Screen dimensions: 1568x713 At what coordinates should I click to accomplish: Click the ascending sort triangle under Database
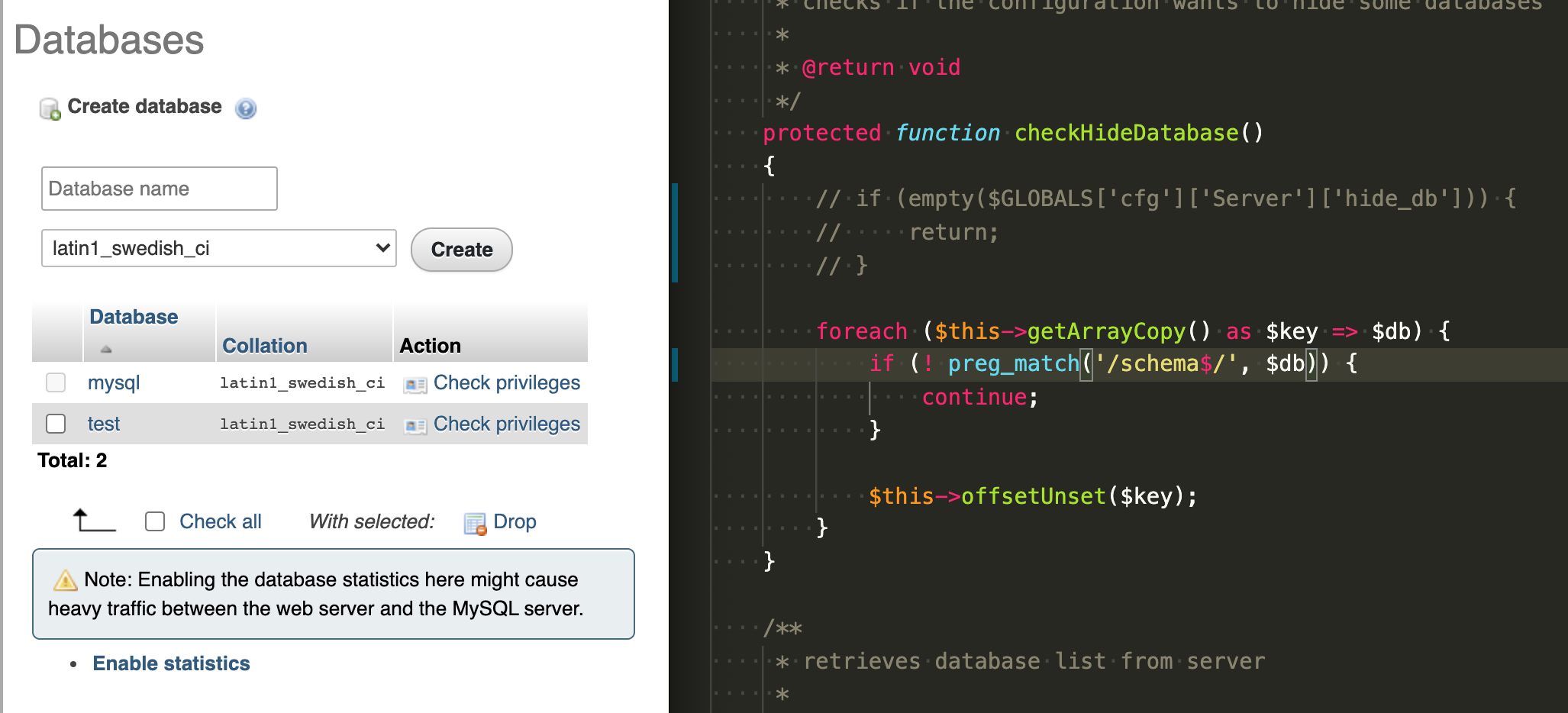104,349
